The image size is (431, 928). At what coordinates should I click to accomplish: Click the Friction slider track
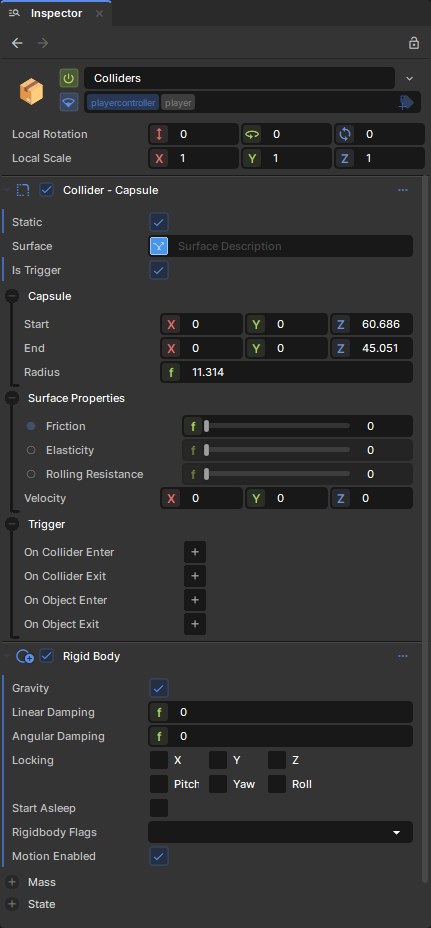pos(278,426)
